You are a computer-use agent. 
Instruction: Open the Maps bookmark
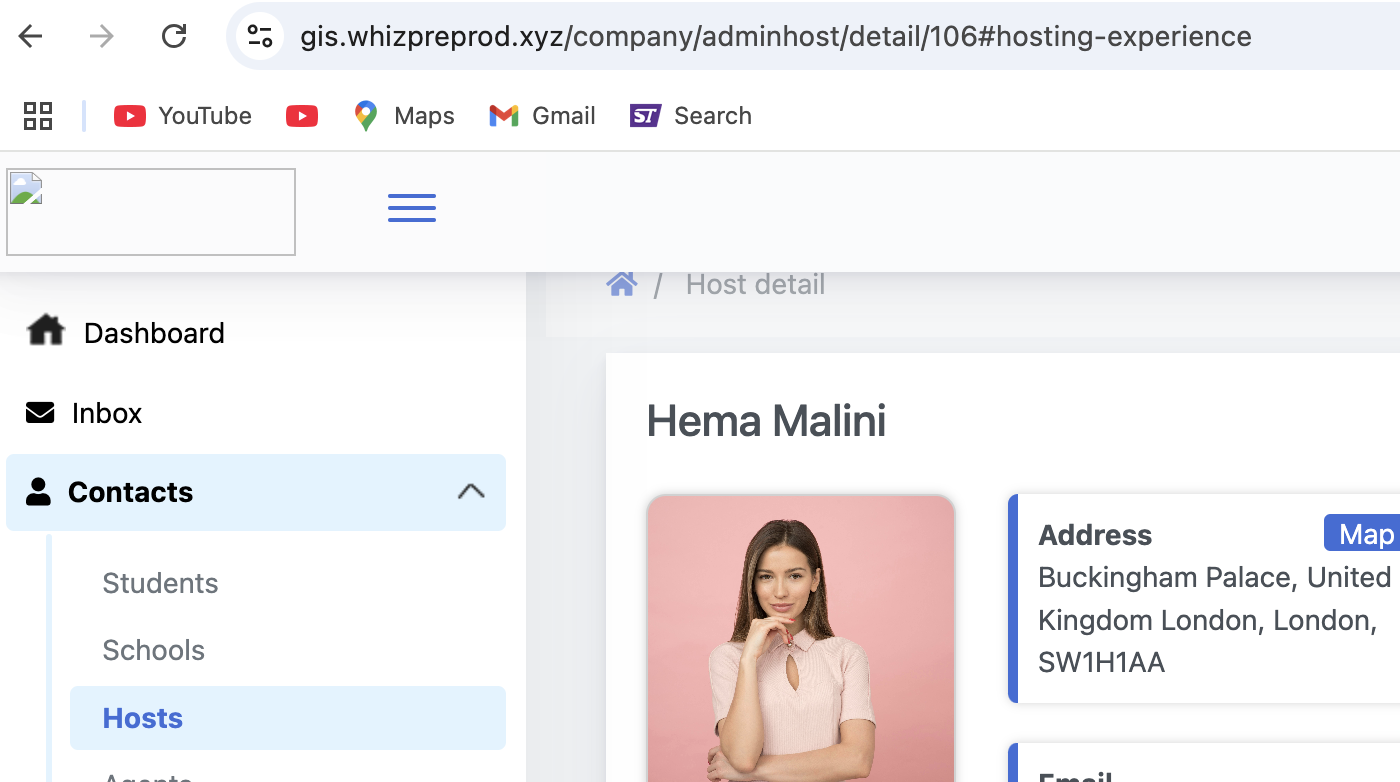coord(404,116)
